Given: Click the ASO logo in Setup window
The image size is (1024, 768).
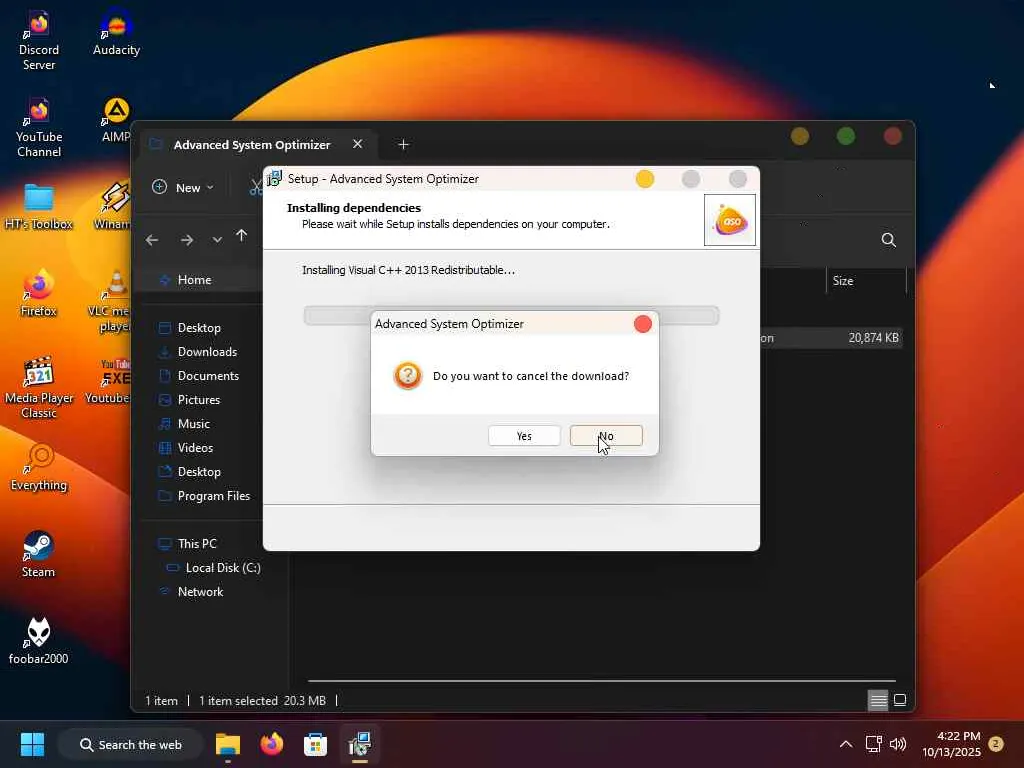Looking at the screenshot, I should tap(730, 220).
